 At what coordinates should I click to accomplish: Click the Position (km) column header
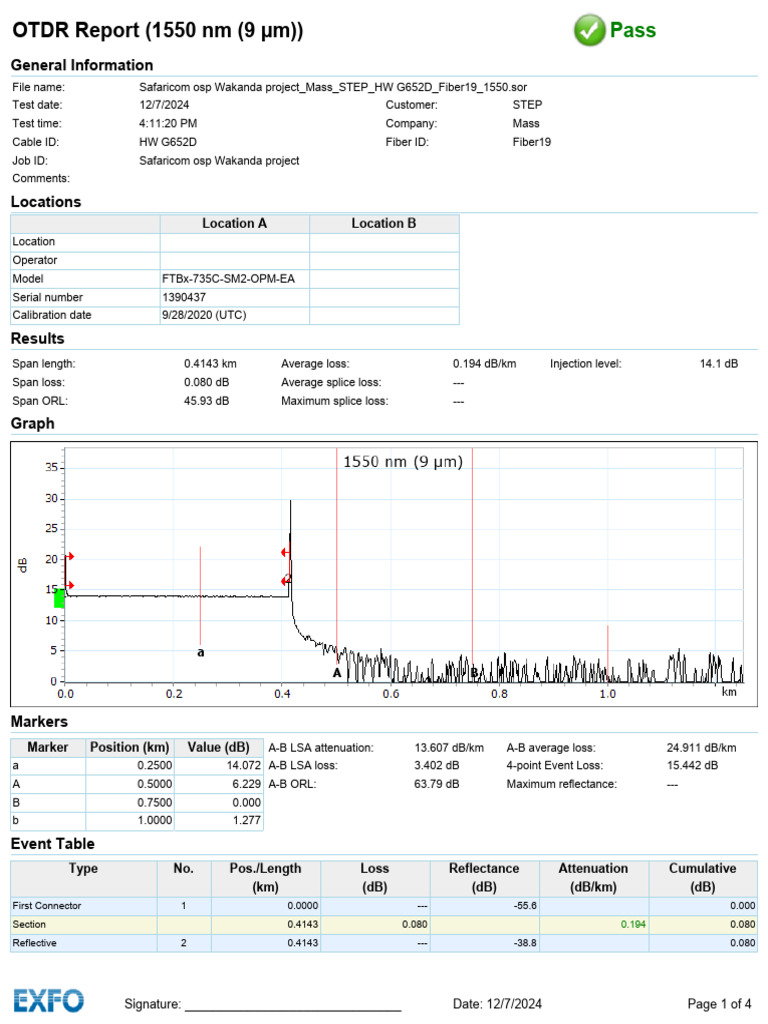(x=129, y=747)
